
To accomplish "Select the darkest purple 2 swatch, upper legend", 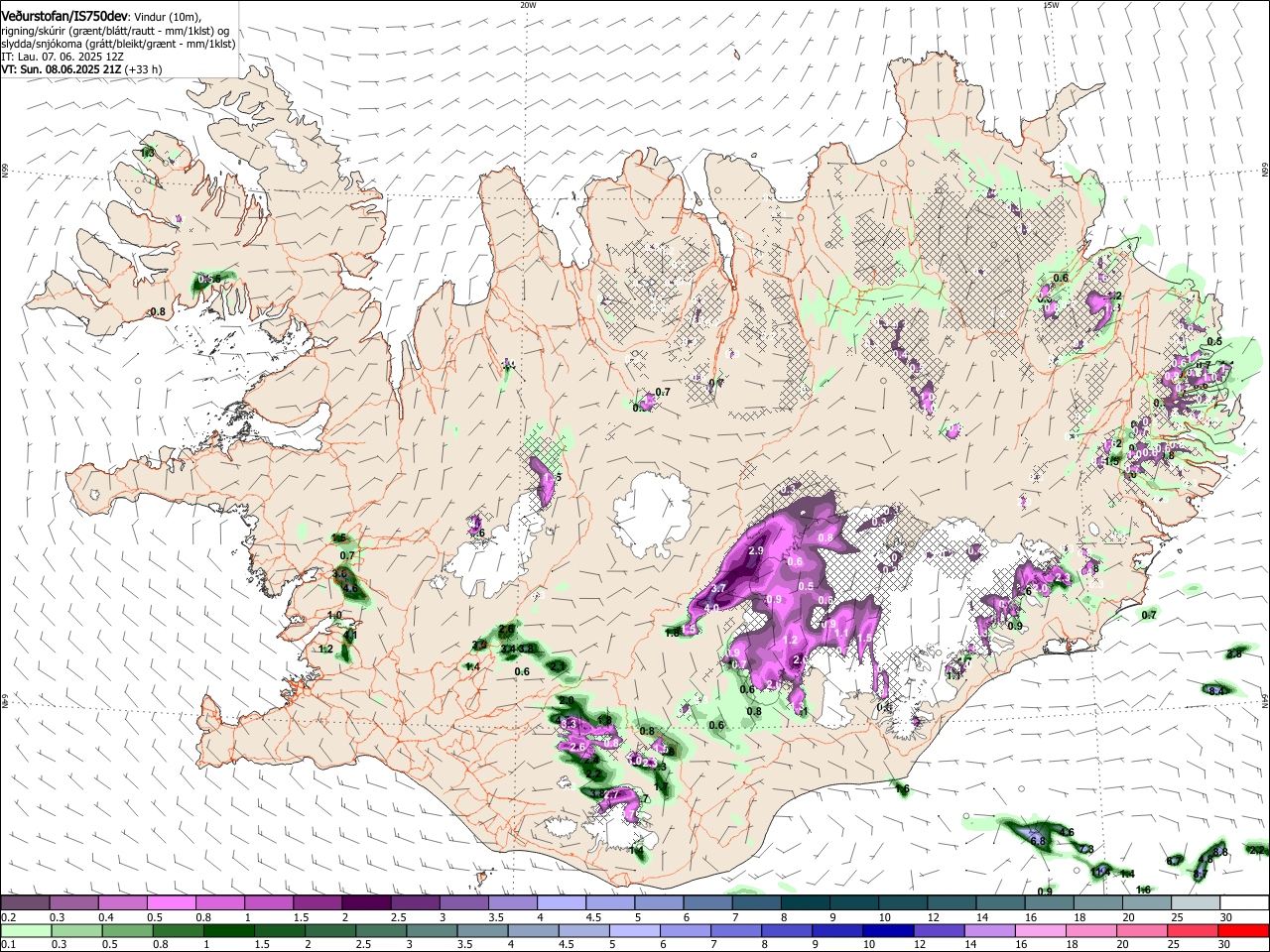I will (x=365, y=903).
